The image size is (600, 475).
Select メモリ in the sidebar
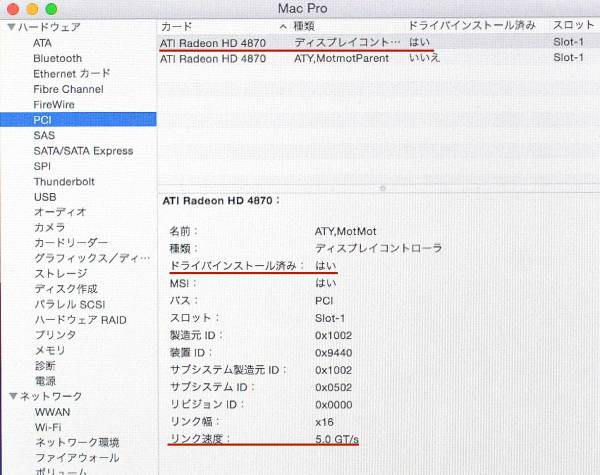coord(50,350)
